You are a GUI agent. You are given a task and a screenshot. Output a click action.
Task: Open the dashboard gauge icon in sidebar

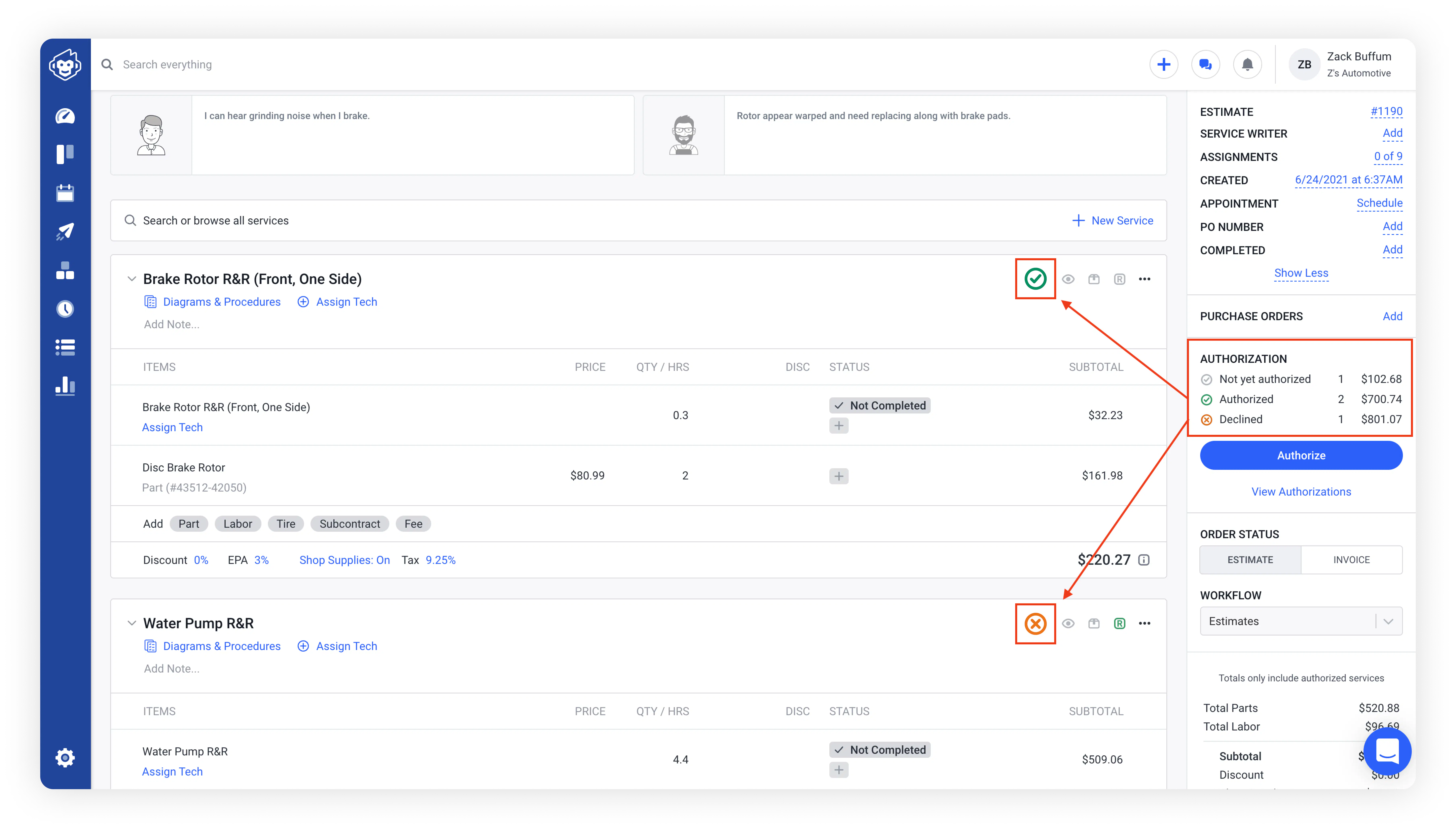65,116
